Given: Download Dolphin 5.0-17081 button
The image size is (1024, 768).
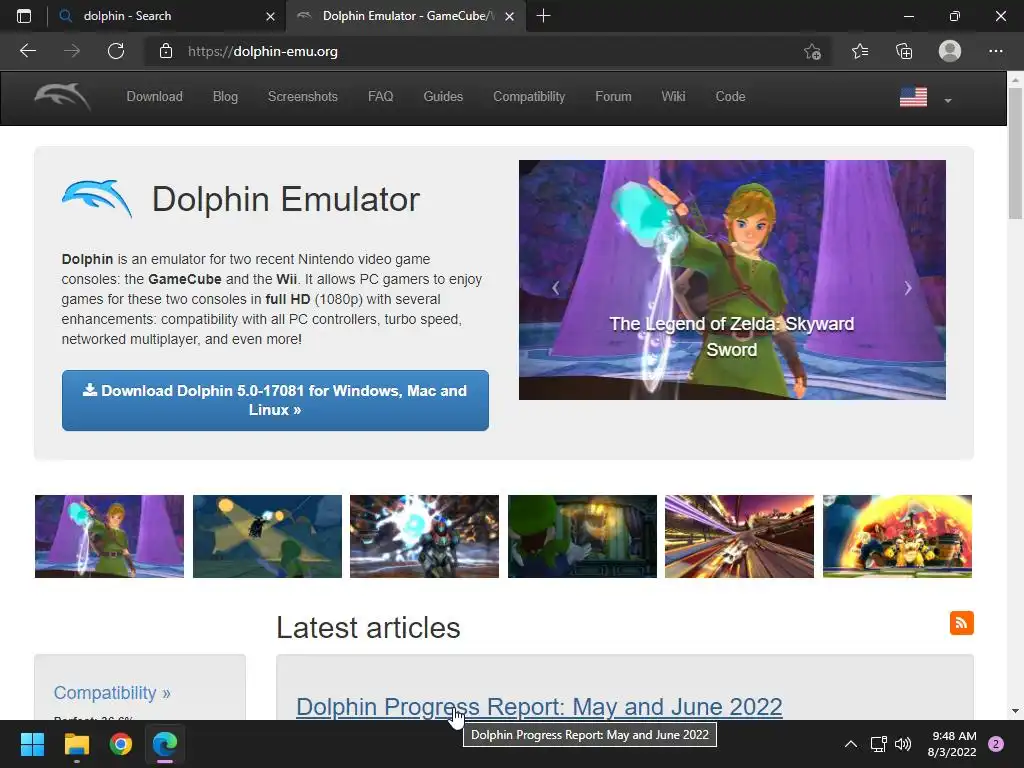Looking at the screenshot, I should tap(275, 400).
